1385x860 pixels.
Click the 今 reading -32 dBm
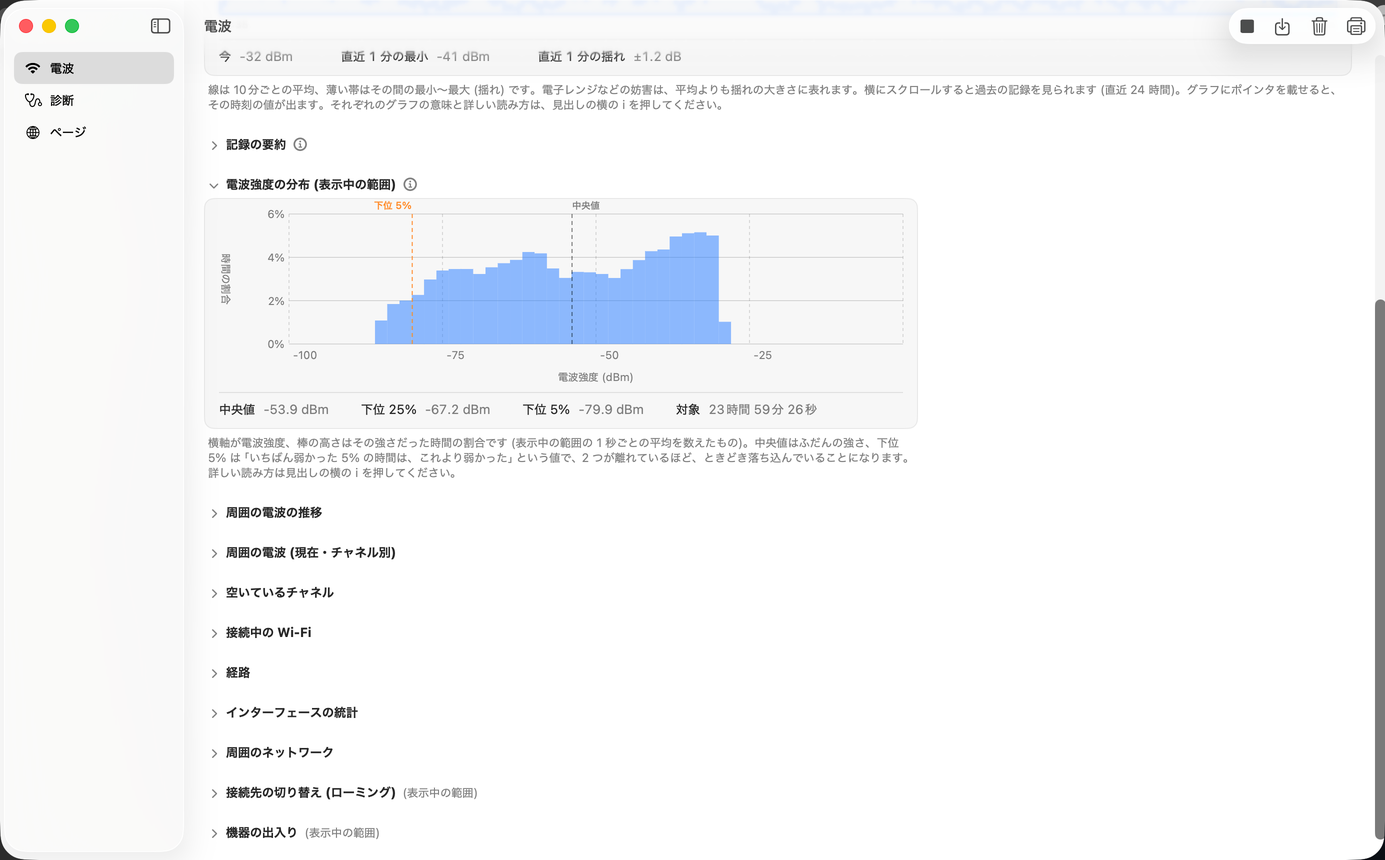pos(267,57)
